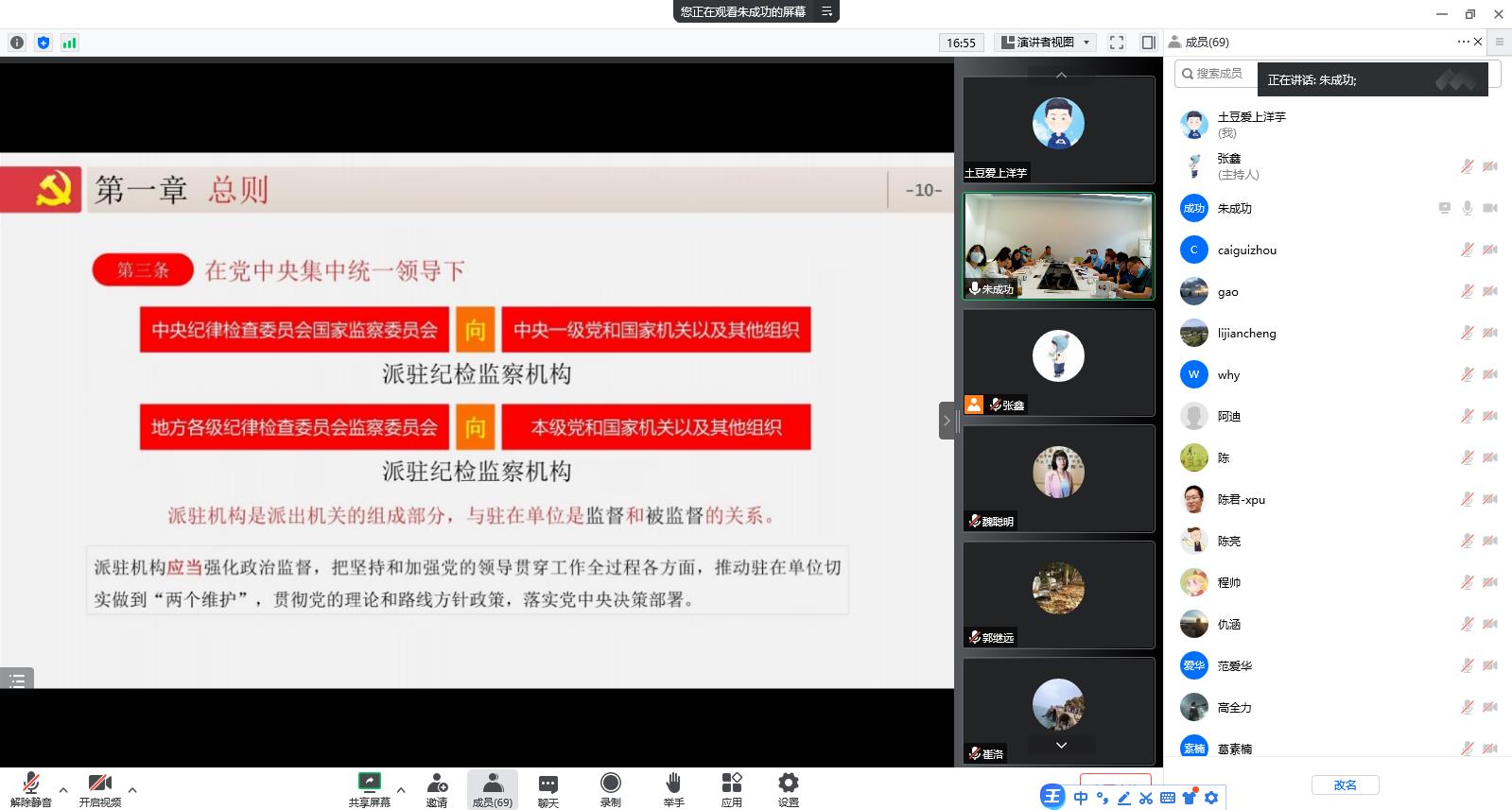Toggle the 成员(69) members panel
Viewport: 1512px width, 810px height.
tap(492, 788)
